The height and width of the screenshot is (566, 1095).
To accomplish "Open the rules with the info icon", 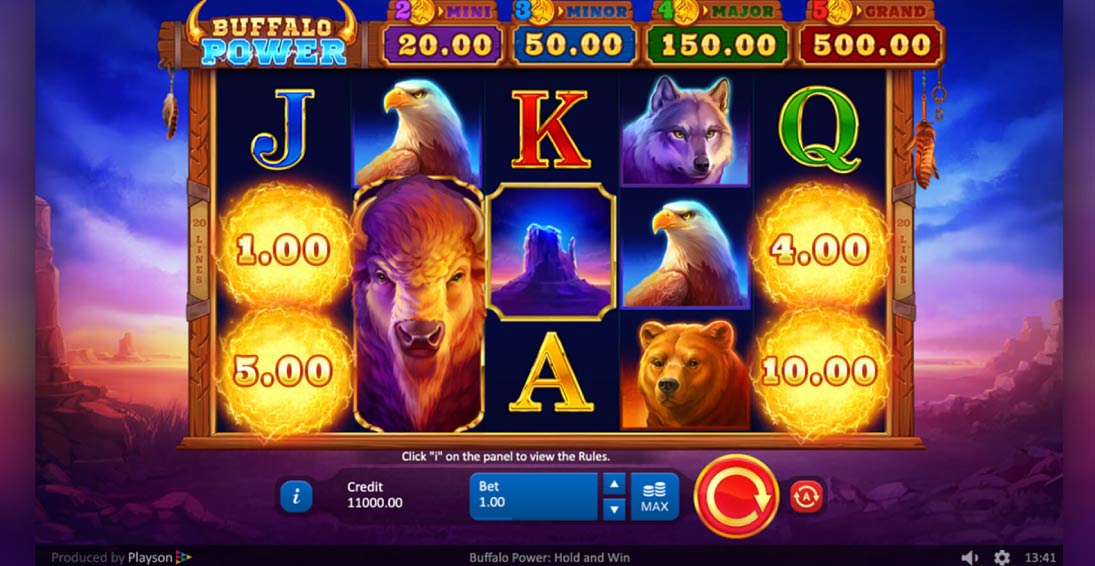I will click(296, 497).
